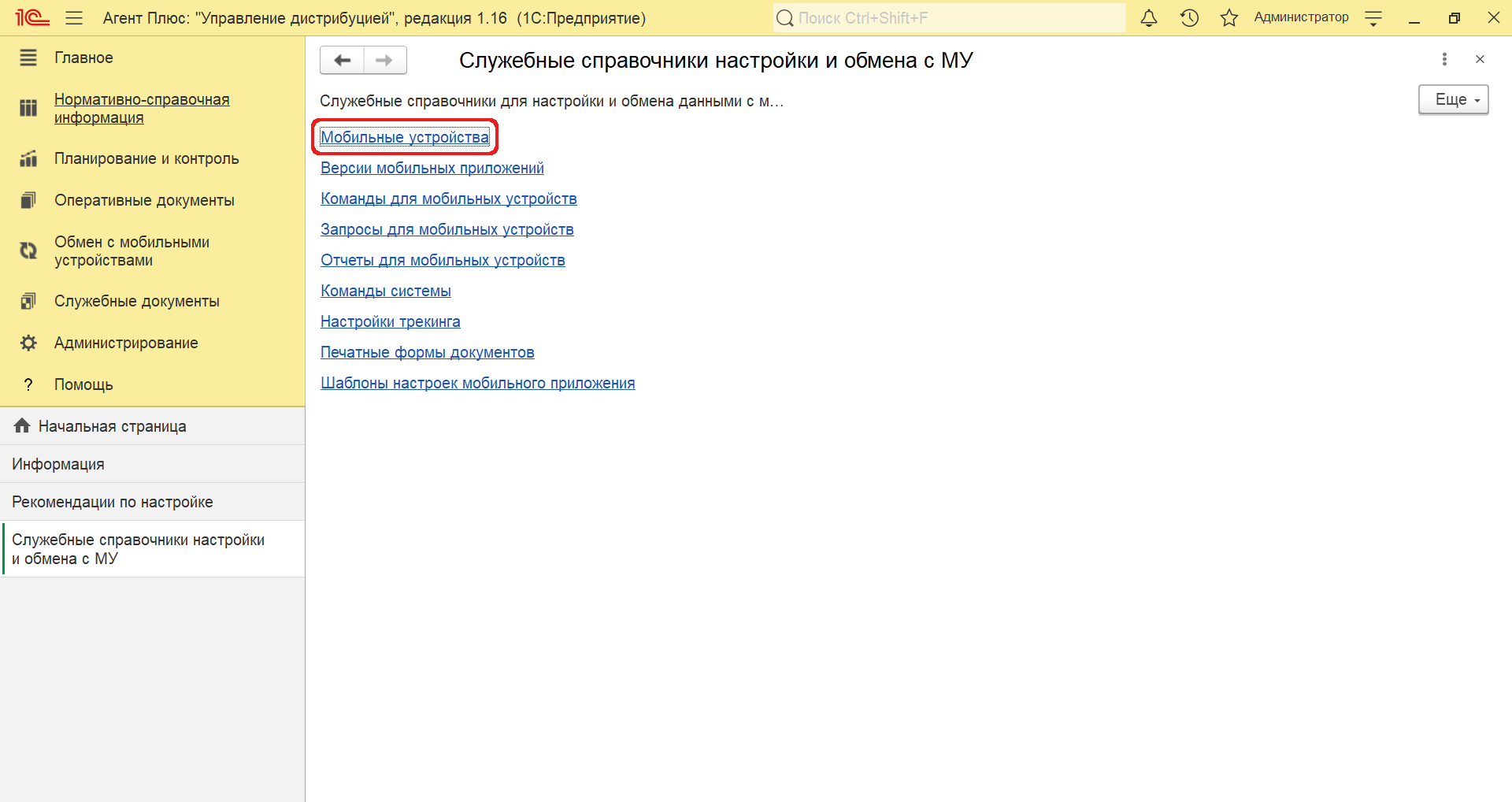Click the home icon of Начальная страница

coord(22,425)
